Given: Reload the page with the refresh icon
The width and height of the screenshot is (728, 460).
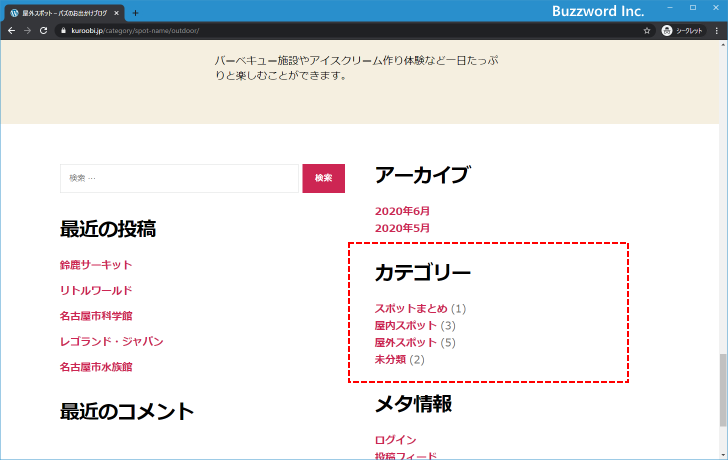Looking at the screenshot, I should coord(43,31).
